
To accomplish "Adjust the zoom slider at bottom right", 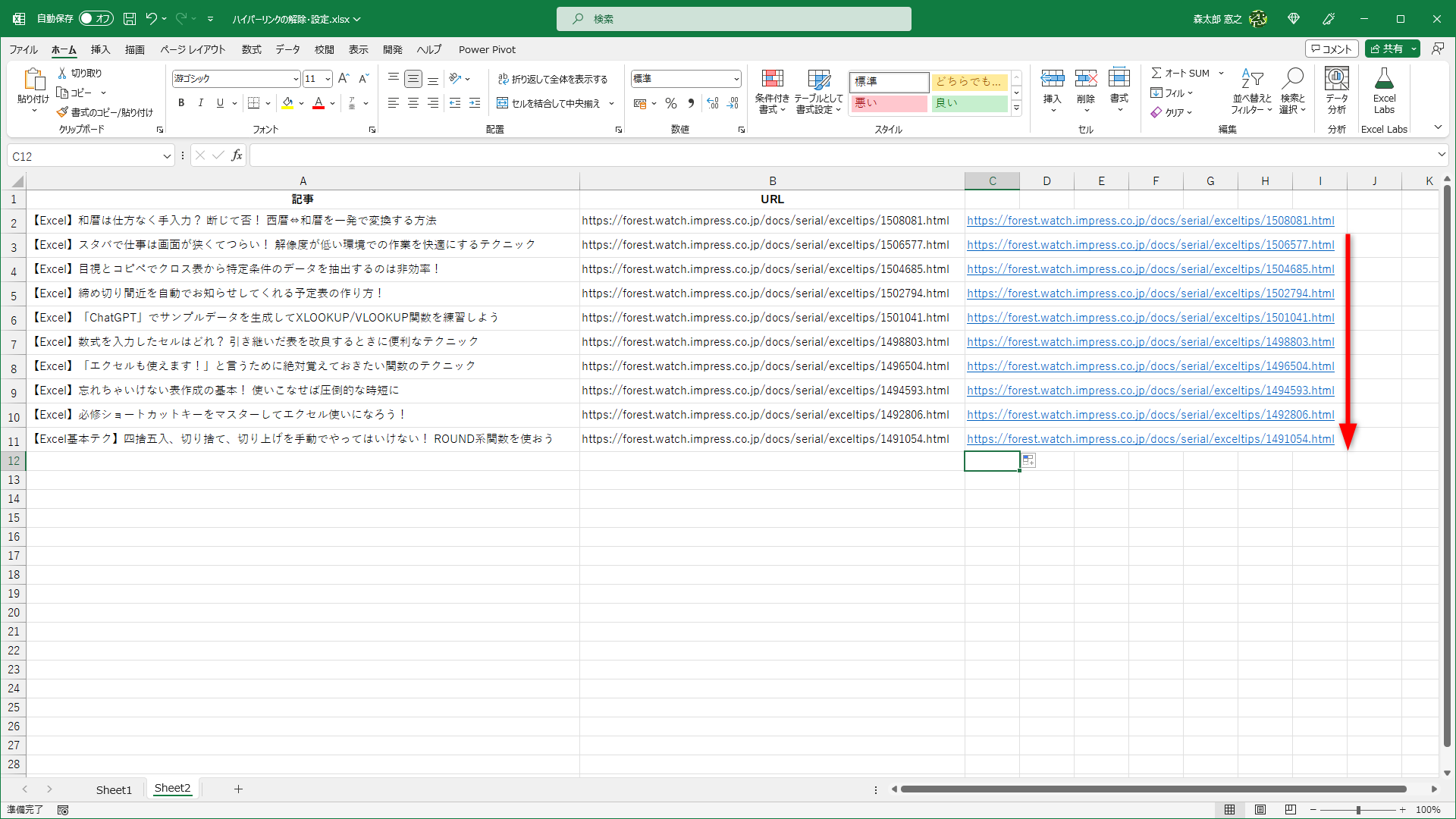I will (x=1360, y=809).
